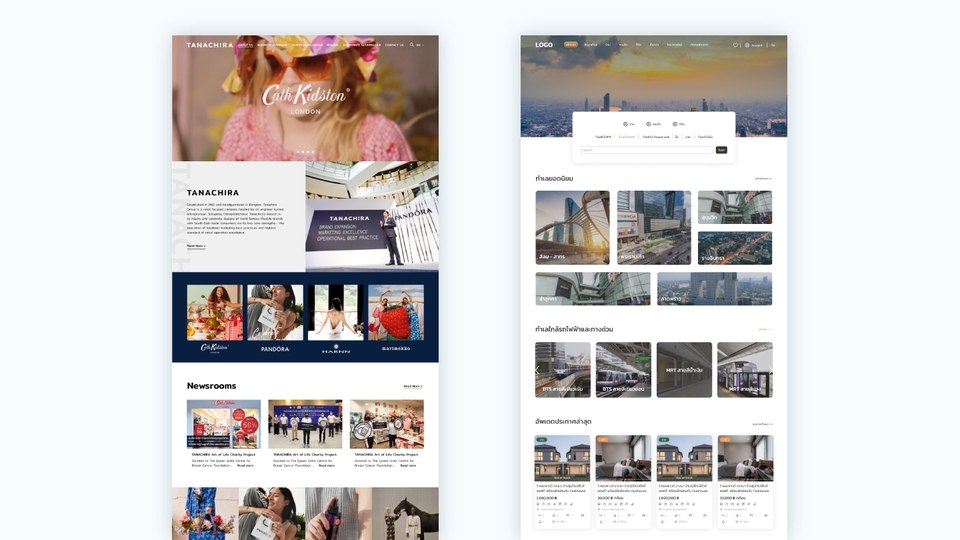Select the ที่ดิน radio option in the search box
Image resolution: width=960 pixels, height=540 pixels.
[678, 124]
